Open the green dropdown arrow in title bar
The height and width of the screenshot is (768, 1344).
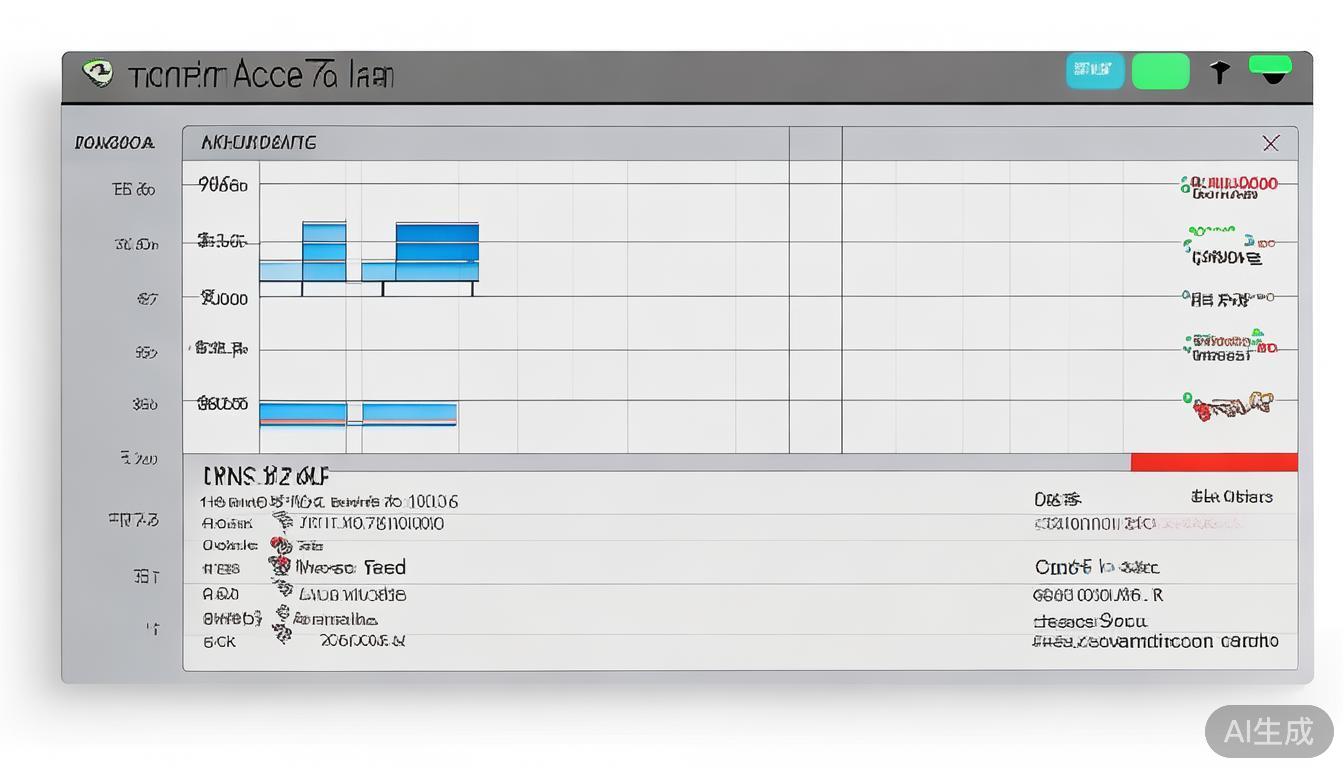(x=1271, y=72)
